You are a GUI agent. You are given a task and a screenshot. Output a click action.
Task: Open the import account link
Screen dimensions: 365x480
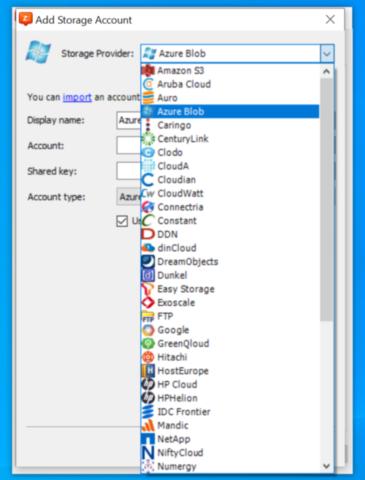point(77,97)
